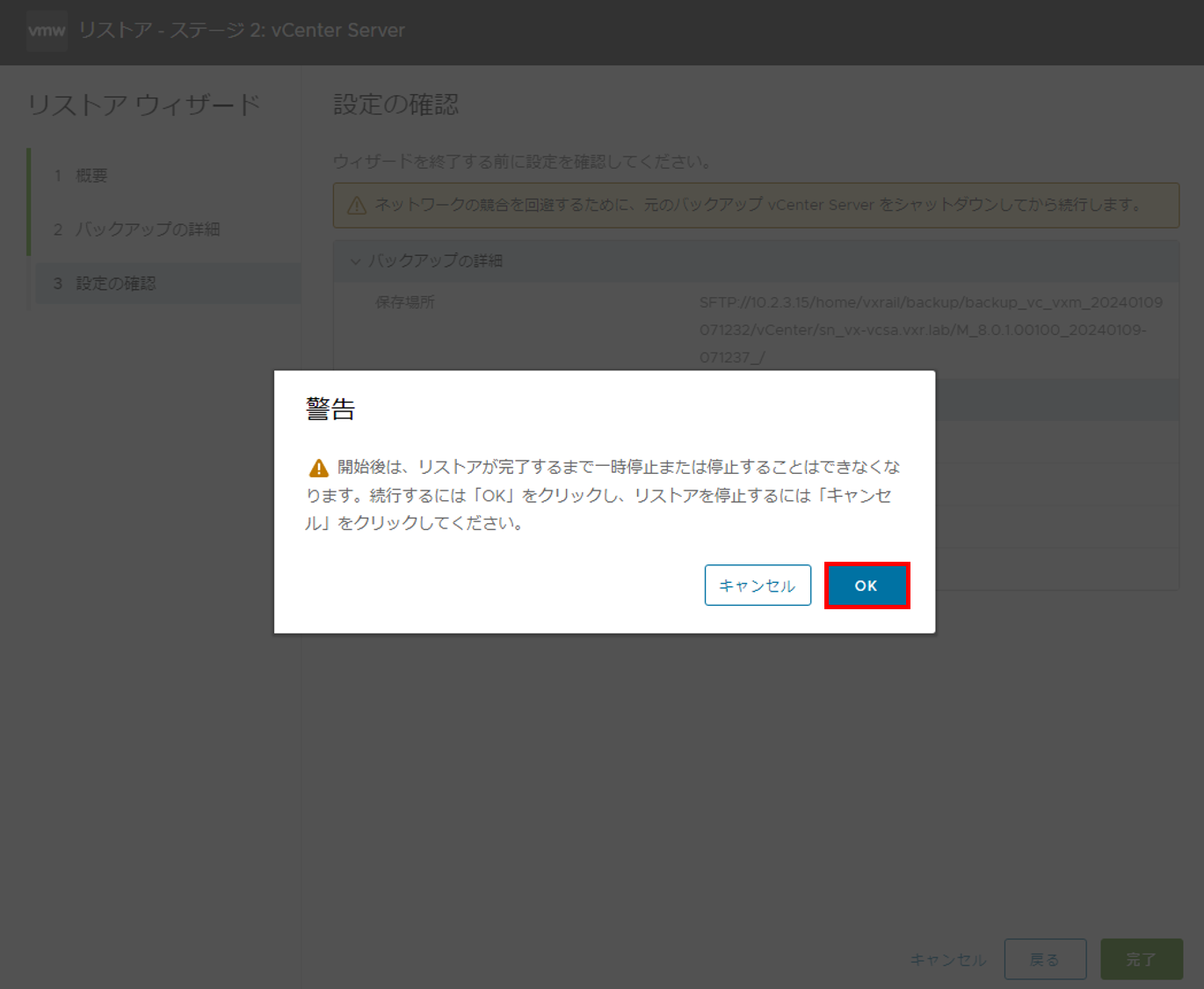This screenshot has height=989, width=1204.
Task: Collapse the バックアップの詳細 section
Action: pos(356,261)
